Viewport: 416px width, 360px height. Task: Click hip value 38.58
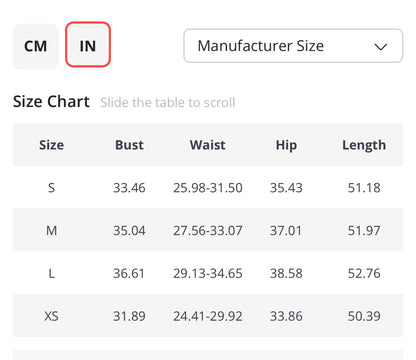tap(286, 273)
